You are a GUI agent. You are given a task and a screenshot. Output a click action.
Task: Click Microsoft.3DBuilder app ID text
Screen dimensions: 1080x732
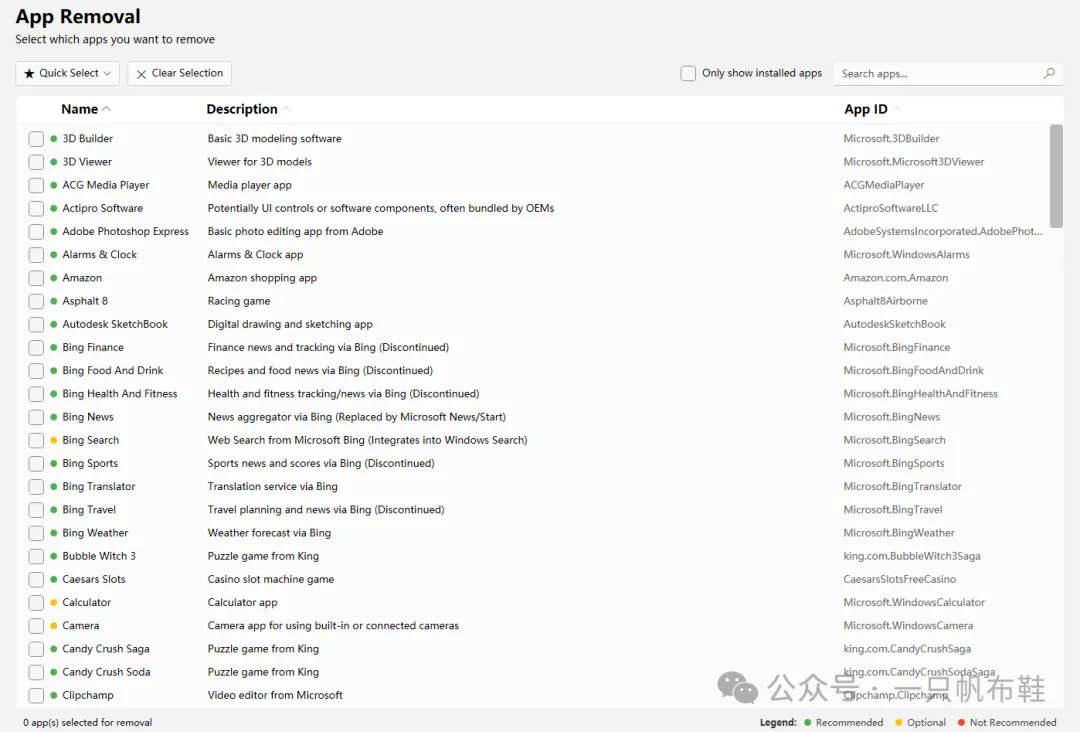point(891,138)
